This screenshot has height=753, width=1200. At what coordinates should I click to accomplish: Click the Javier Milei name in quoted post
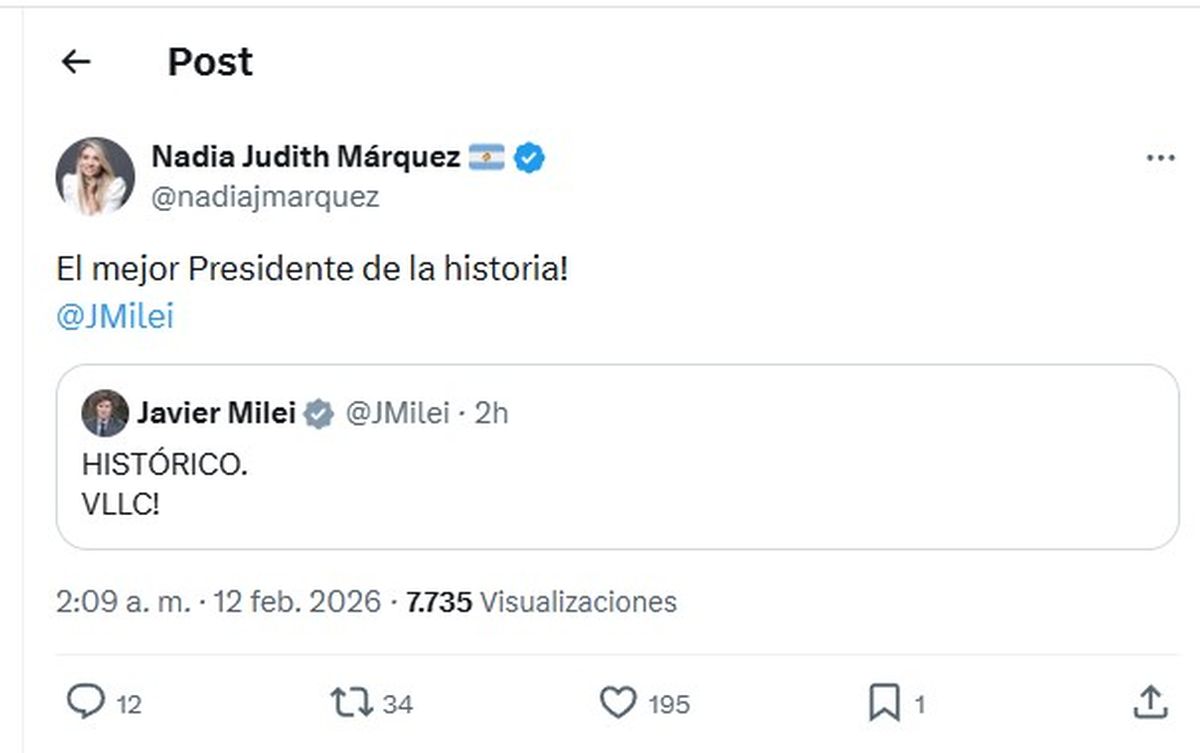point(216,413)
